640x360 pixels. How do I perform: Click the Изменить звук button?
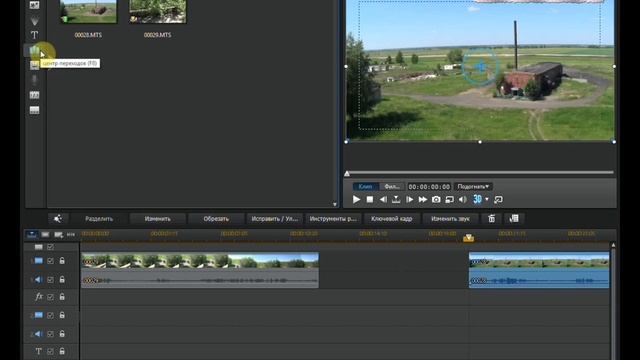click(450, 219)
